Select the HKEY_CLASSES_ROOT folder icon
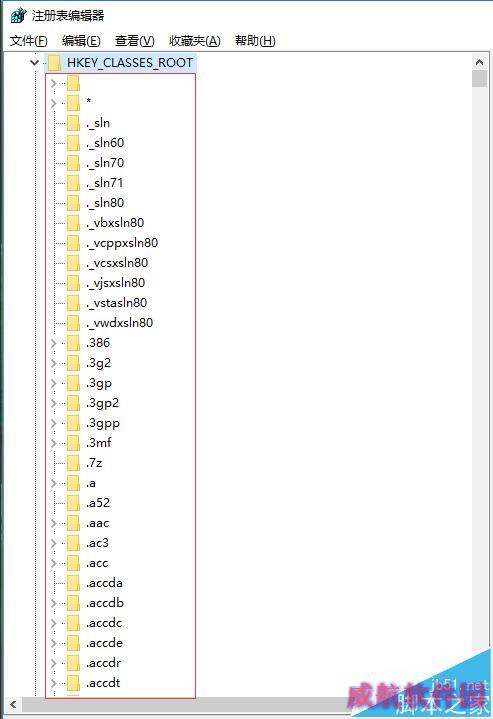Screen dimensions: 493x719 click(54, 63)
